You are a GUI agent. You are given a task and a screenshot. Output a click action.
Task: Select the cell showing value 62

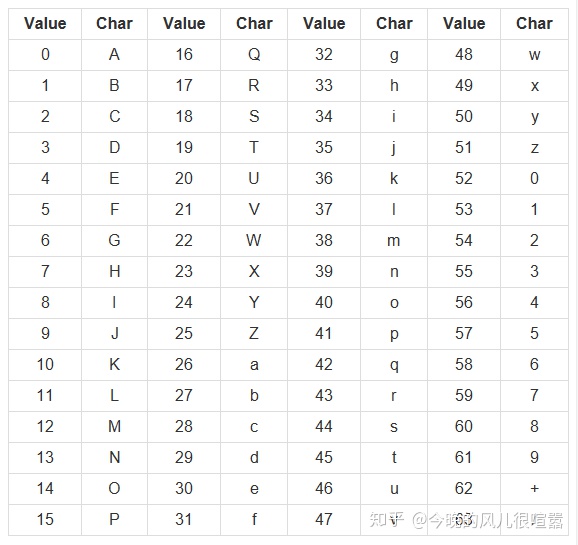point(464,489)
